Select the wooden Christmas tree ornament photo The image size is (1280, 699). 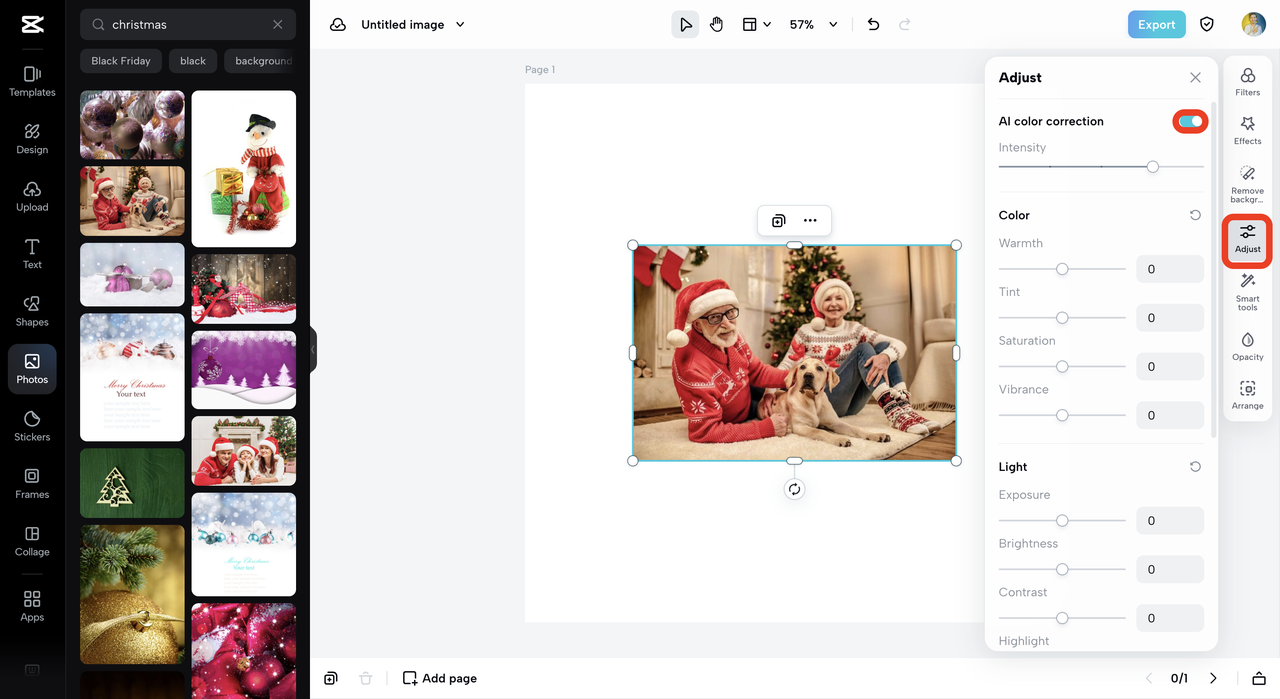[x=132, y=483]
